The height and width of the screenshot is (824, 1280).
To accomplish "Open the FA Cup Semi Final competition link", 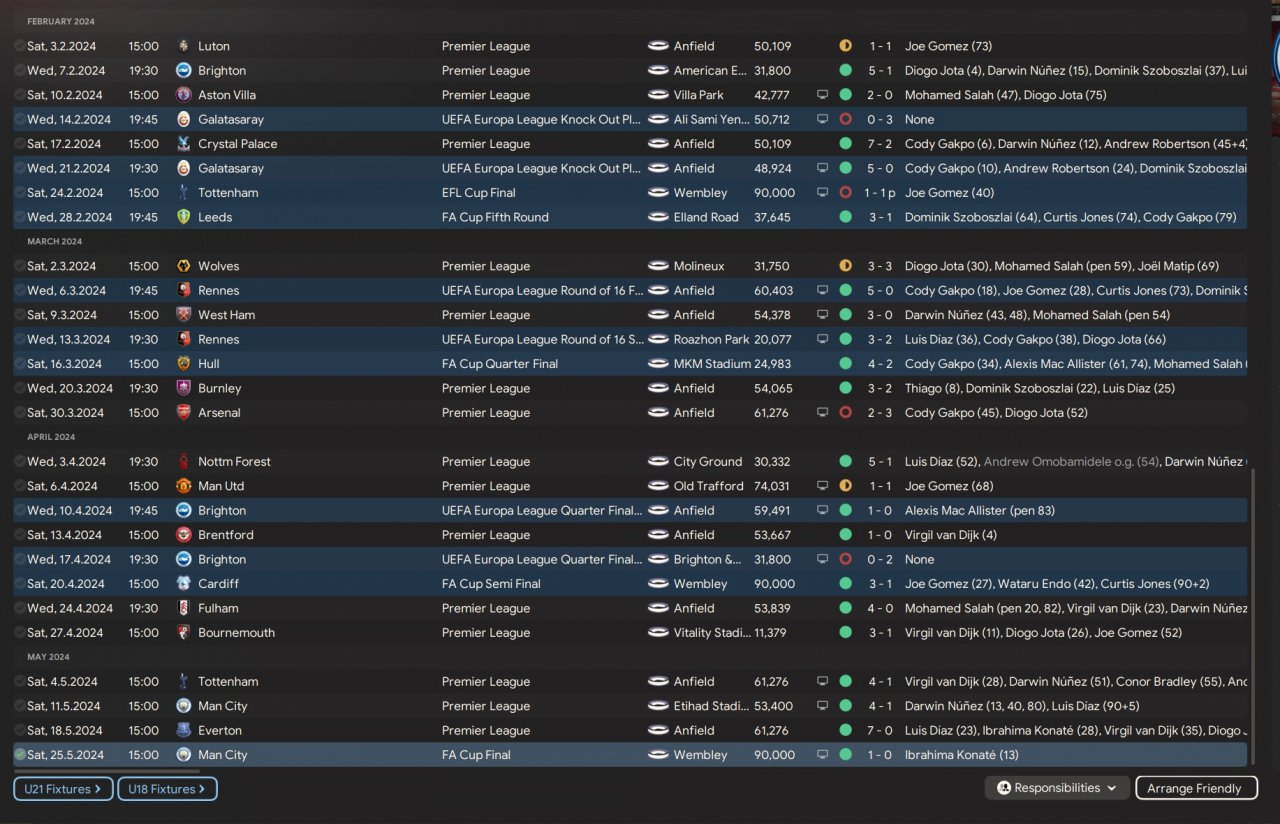I will point(491,584).
